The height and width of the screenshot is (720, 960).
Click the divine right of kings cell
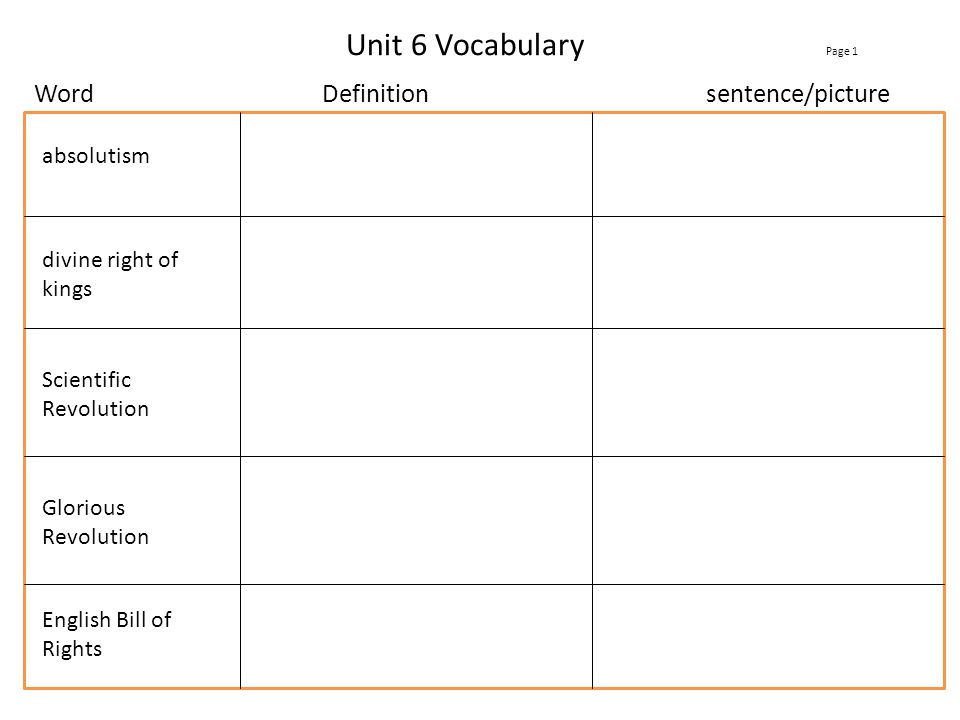tap(132, 272)
